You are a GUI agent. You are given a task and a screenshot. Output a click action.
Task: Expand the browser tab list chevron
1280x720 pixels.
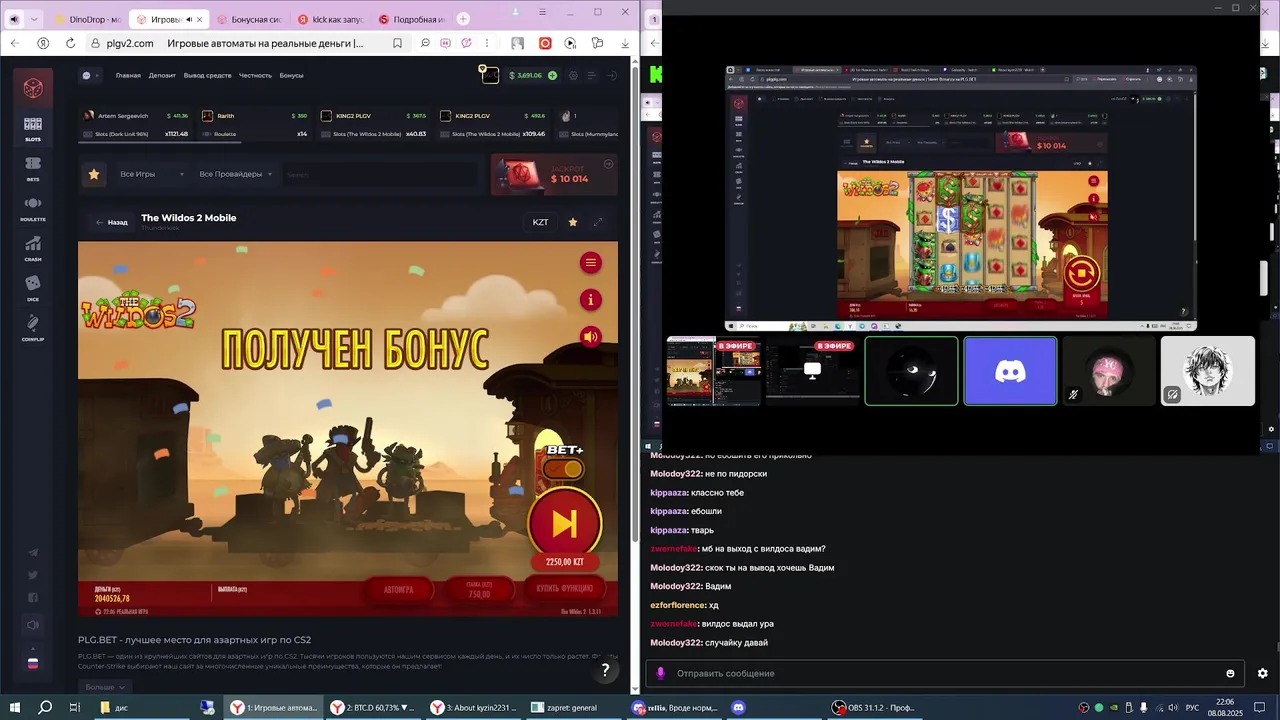[x=35, y=19]
